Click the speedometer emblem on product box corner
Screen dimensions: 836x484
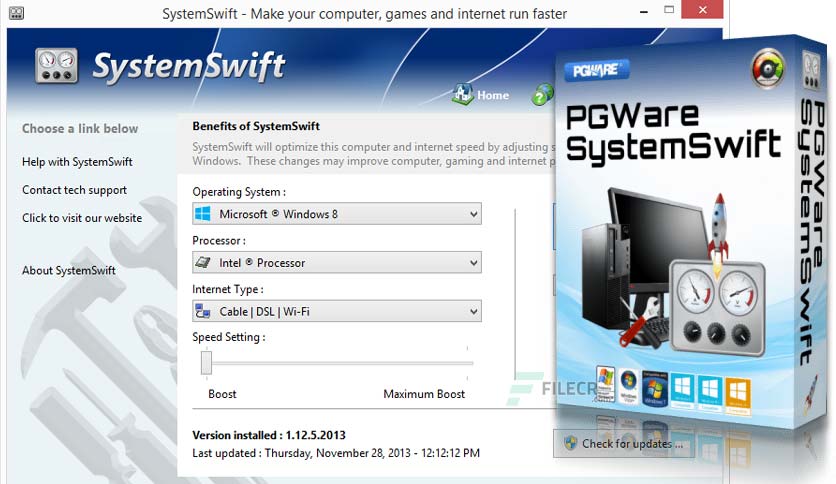(x=768, y=68)
